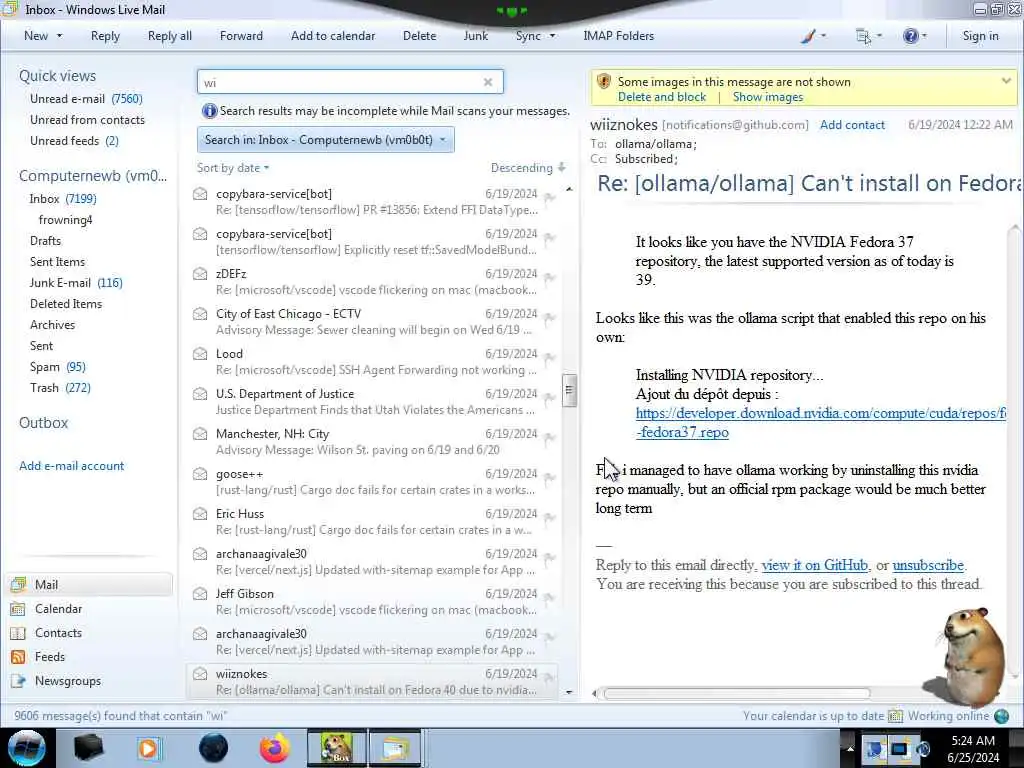The image size is (1024, 768).
Task: Click envelope icon for goose++ message
Action: coord(200,474)
